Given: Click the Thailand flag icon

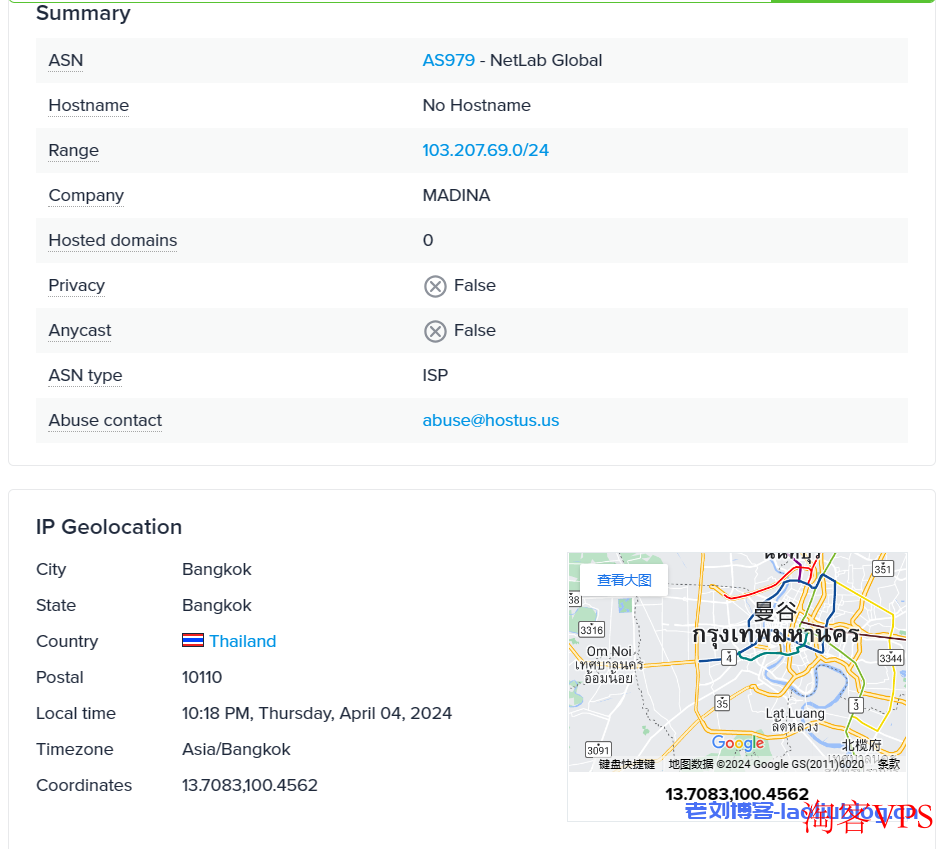Looking at the screenshot, I should point(193,640).
